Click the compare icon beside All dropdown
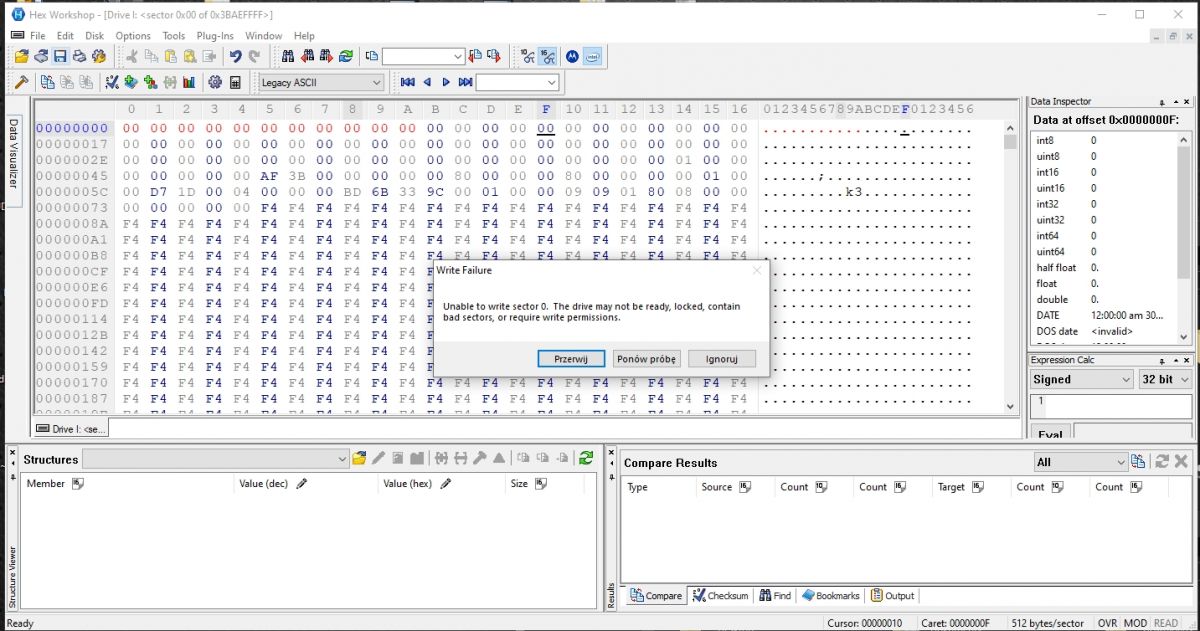The image size is (1200, 631). (1138, 461)
